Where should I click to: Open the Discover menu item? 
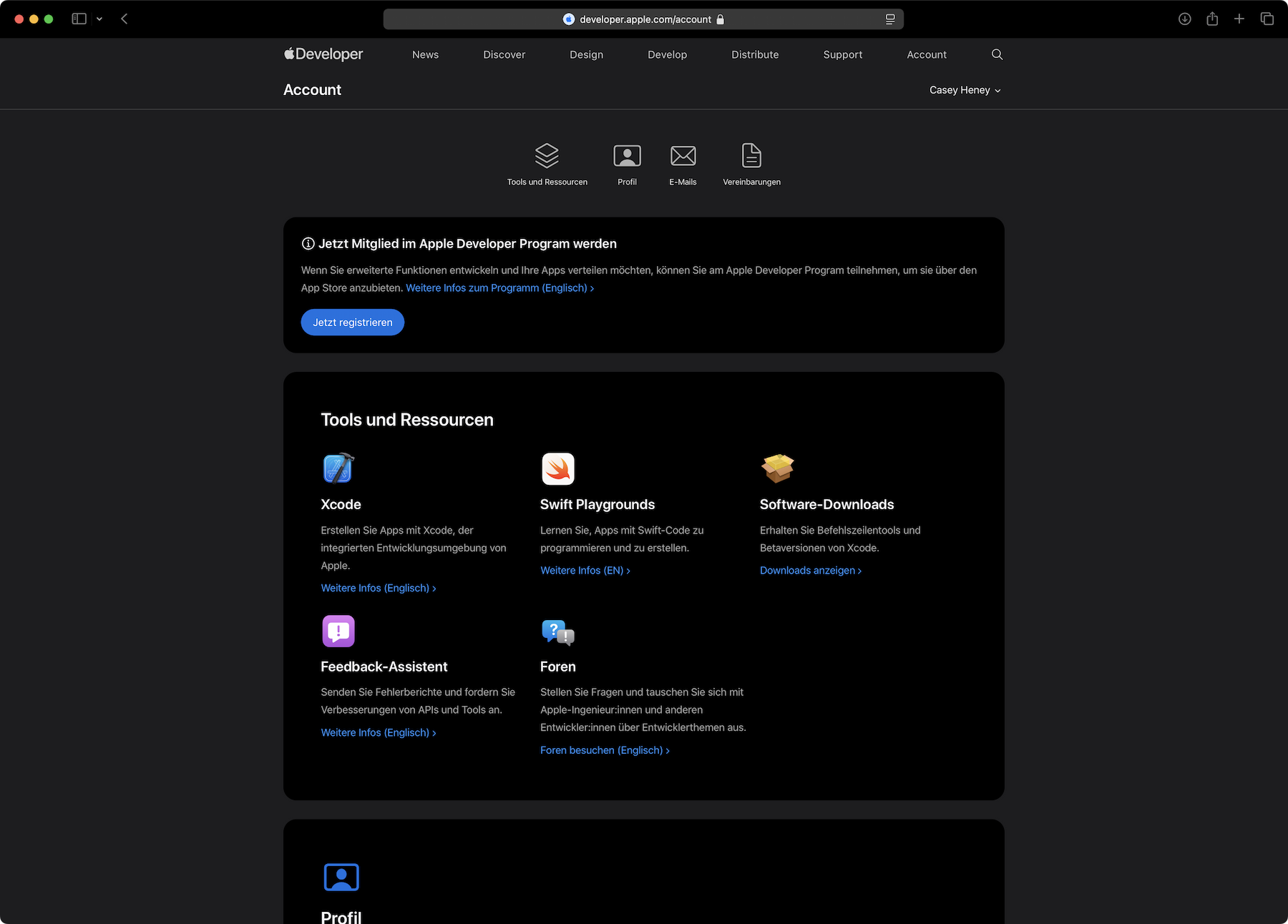click(504, 54)
